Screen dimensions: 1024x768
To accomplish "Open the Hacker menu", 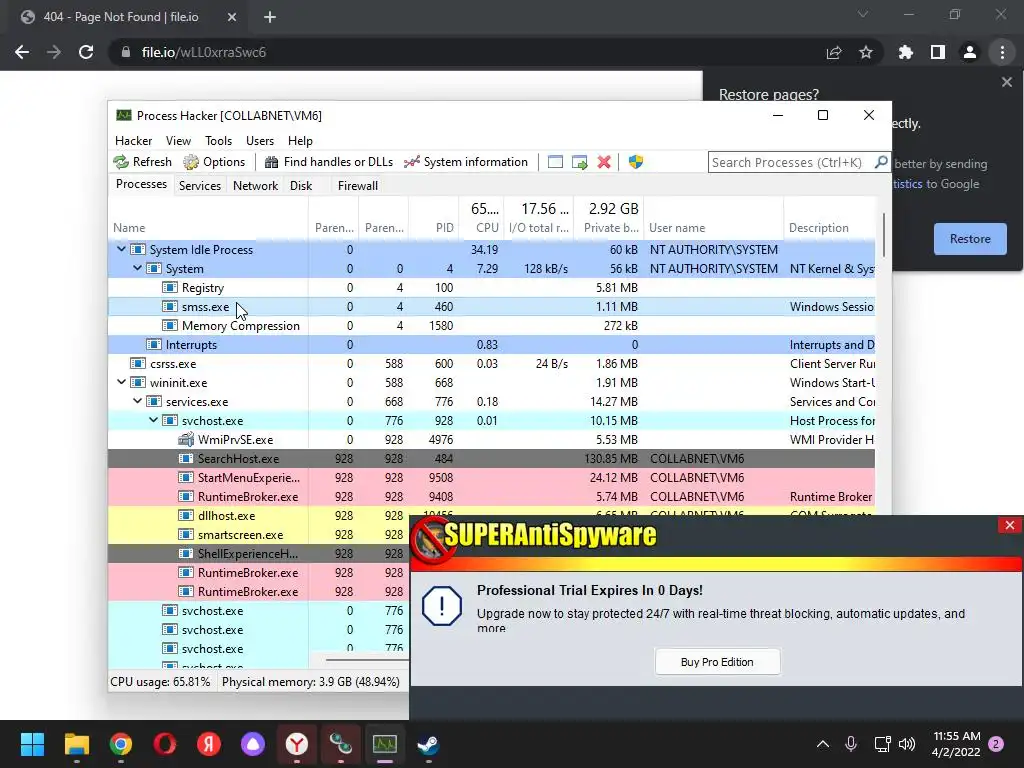I will point(133,140).
